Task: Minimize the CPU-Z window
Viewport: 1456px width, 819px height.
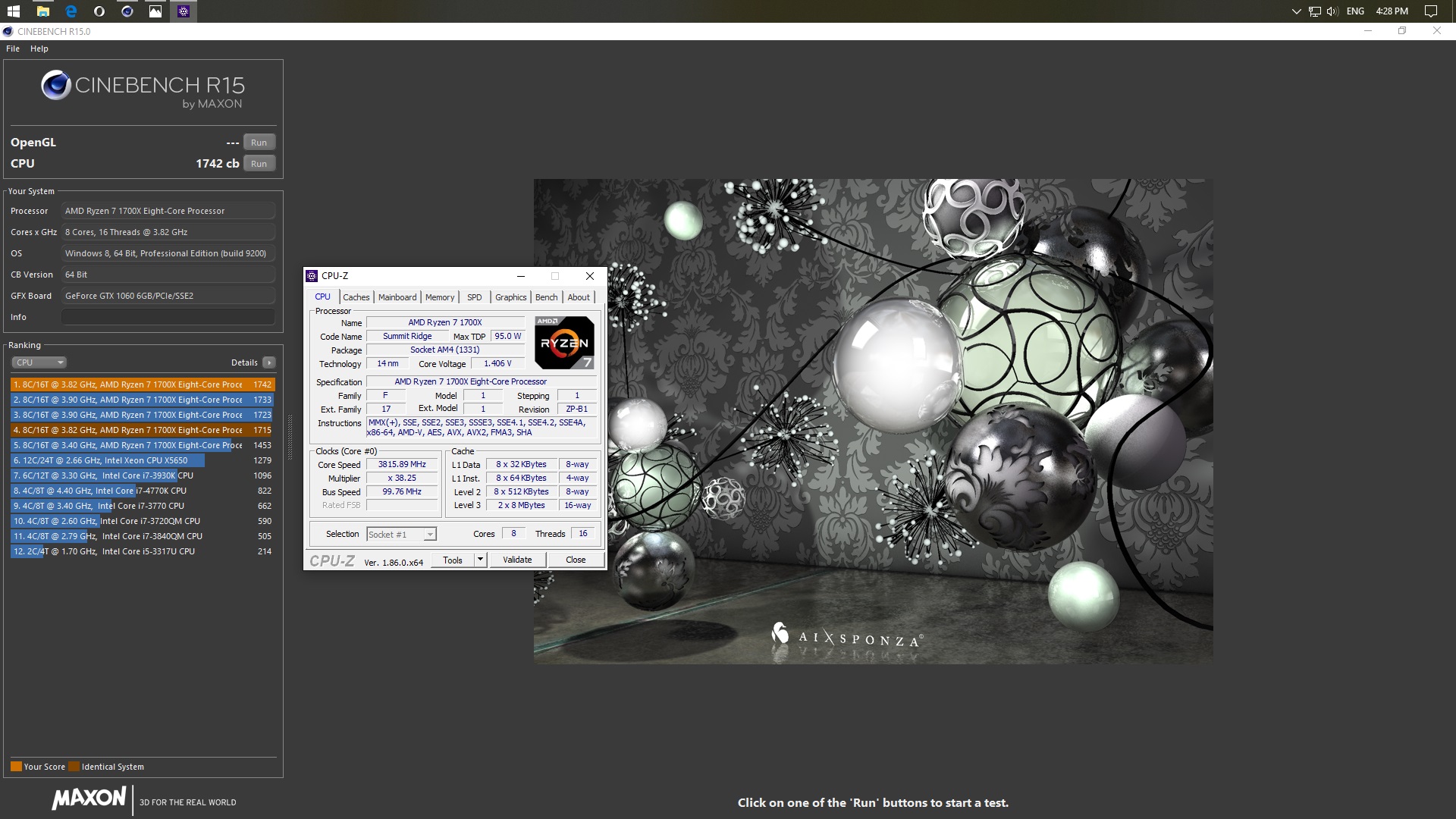Action: (x=521, y=276)
